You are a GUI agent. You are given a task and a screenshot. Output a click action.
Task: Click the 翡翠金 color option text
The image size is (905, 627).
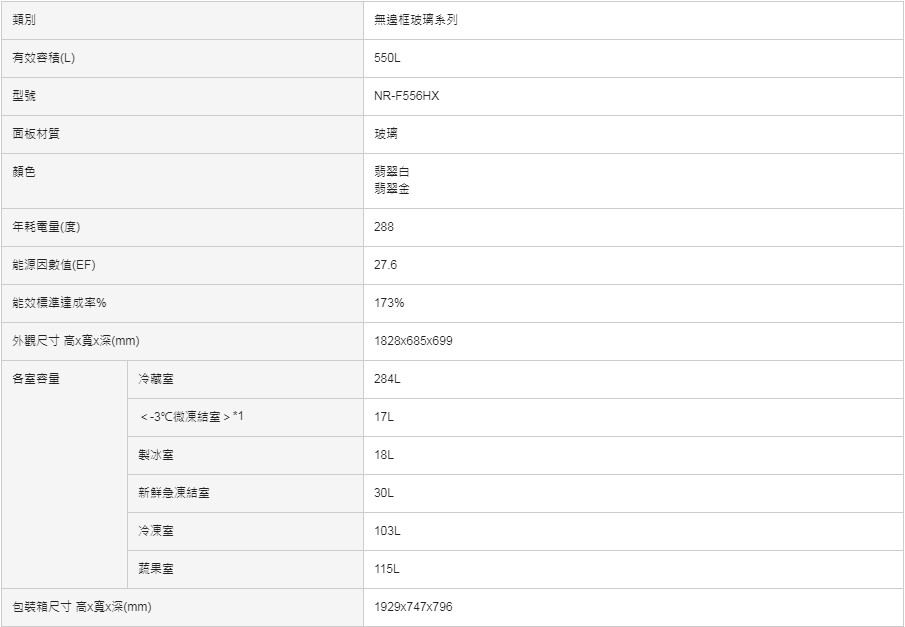click(392, 189)
